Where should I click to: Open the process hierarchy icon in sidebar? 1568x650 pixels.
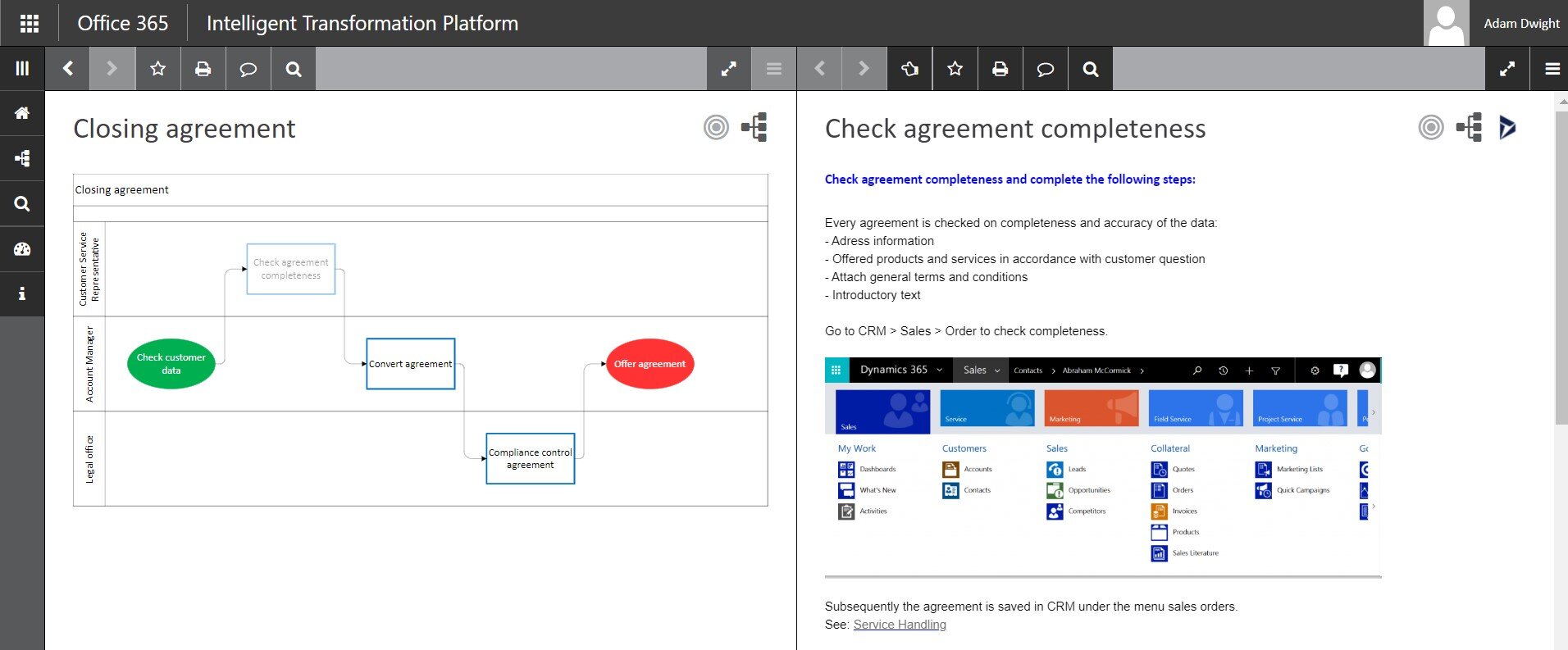pyautogui.click(x=22, y=158)
